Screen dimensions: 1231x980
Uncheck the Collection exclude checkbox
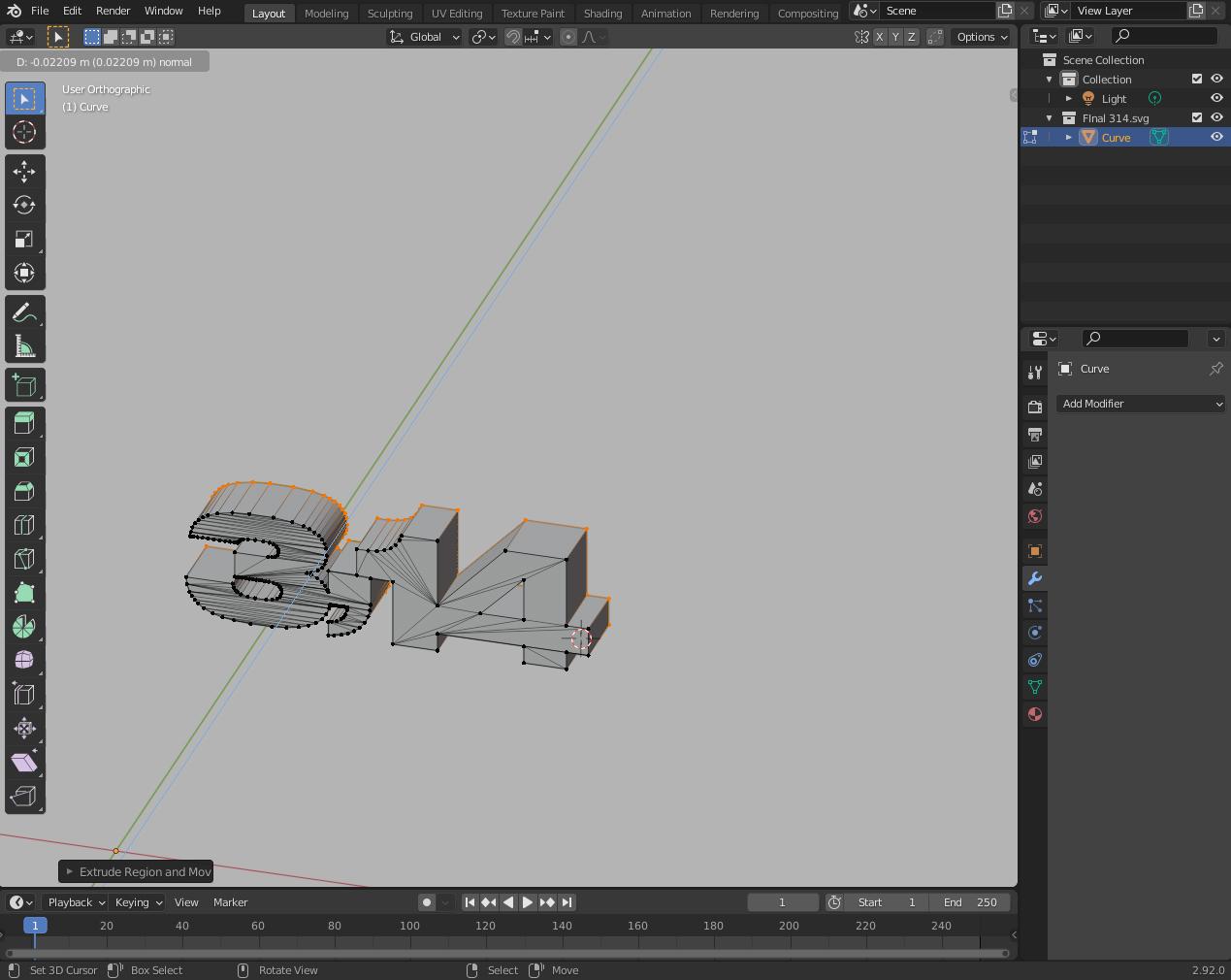[1197, 79]
